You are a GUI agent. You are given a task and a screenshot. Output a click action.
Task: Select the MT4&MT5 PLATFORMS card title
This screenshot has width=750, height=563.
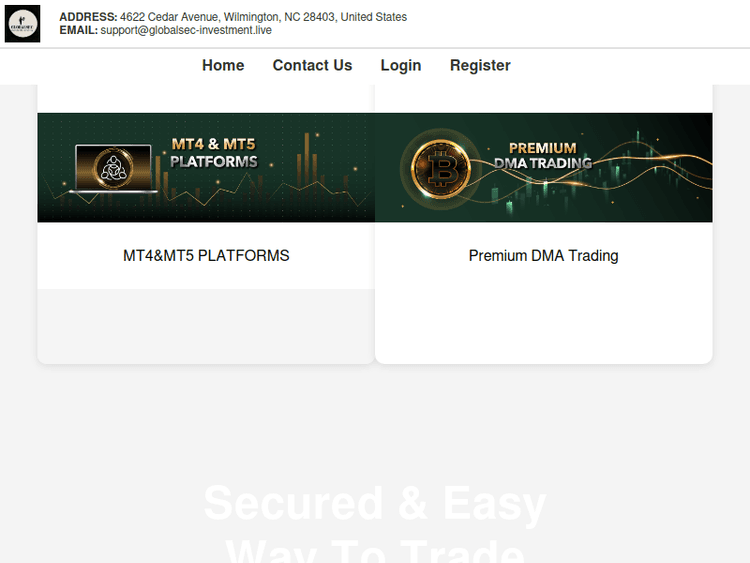[206, 255]
